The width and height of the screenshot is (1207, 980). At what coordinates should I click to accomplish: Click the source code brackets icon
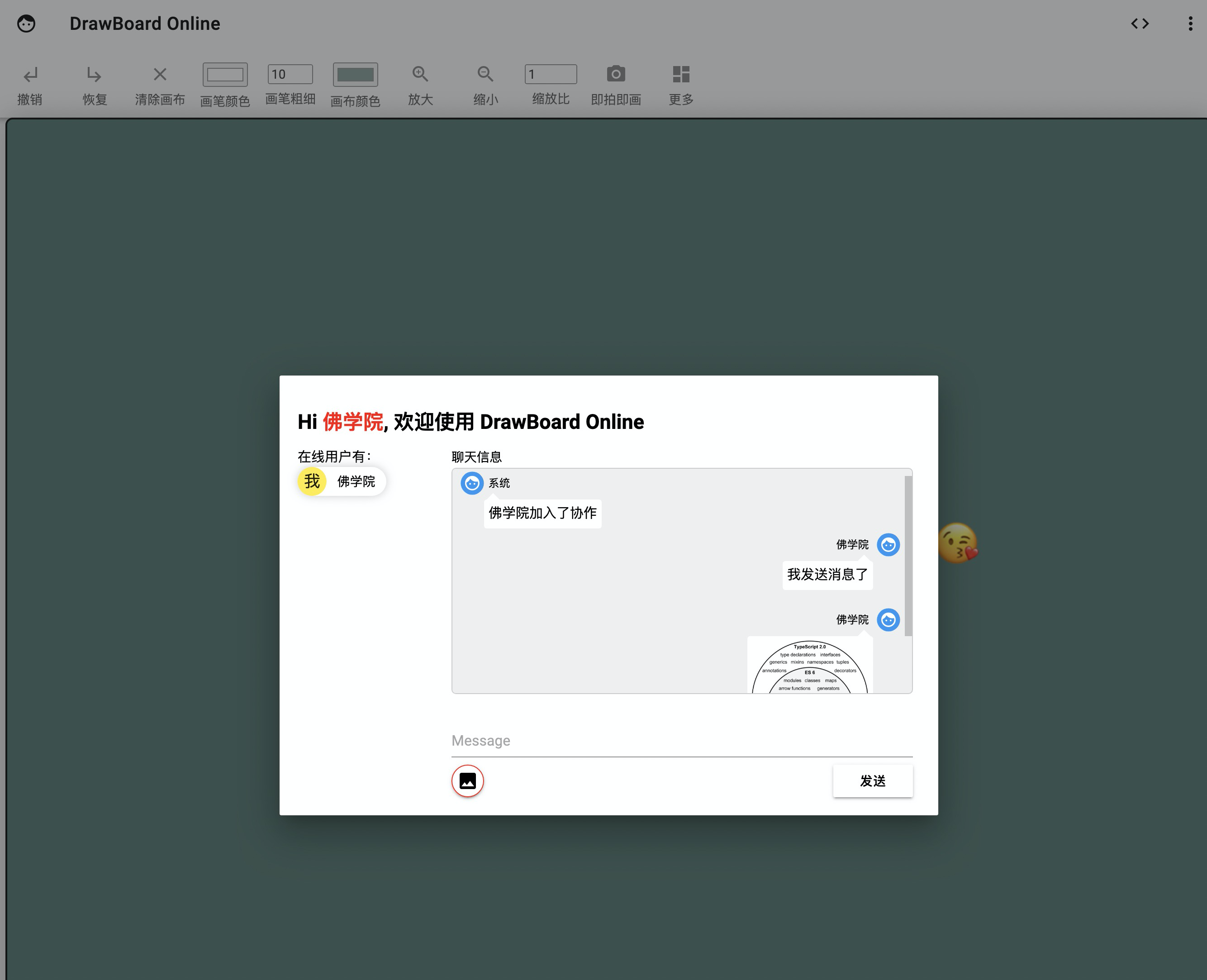click(1140, 24)
